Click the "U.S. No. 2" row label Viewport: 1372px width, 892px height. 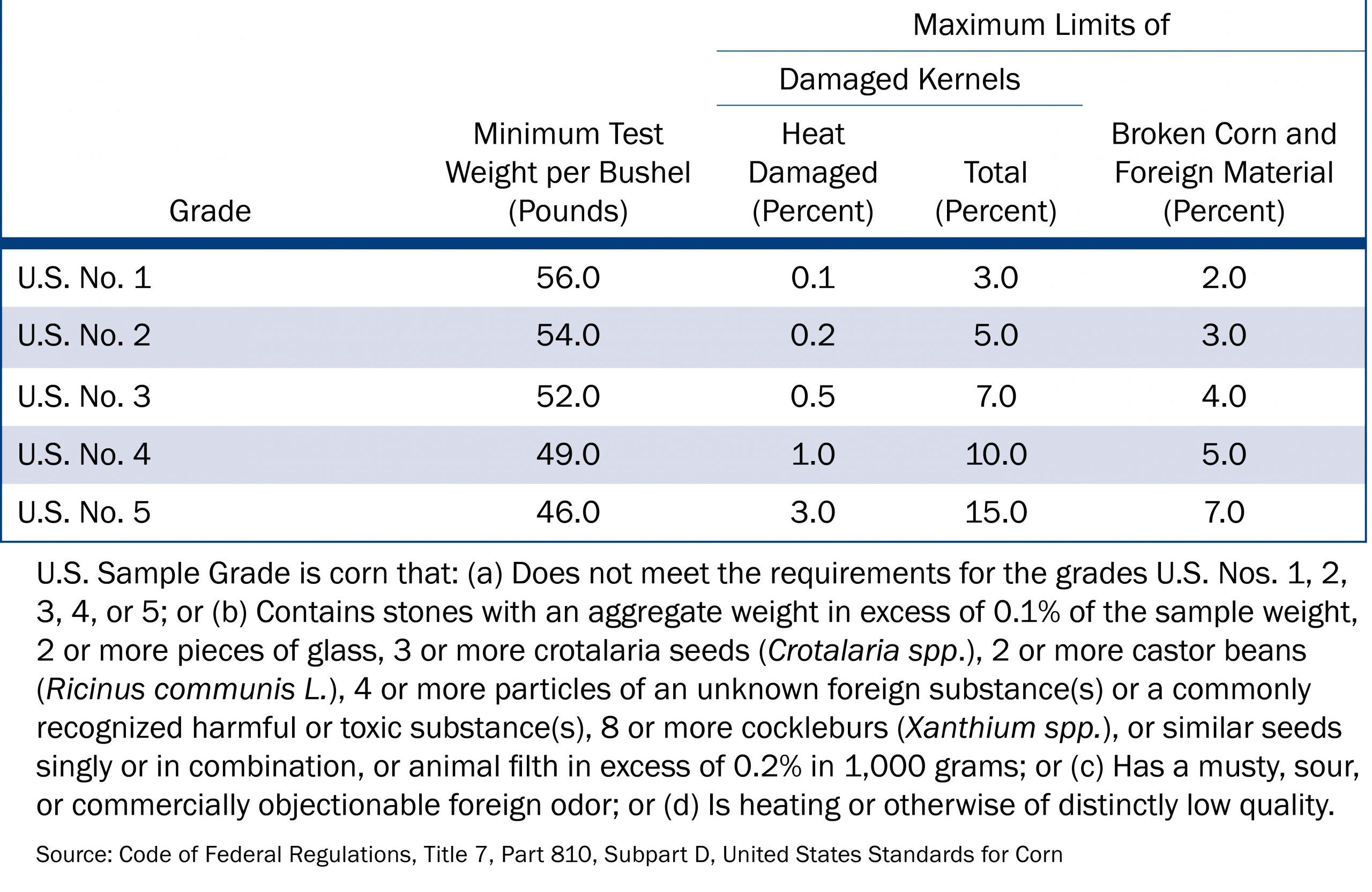pos(84,336)
